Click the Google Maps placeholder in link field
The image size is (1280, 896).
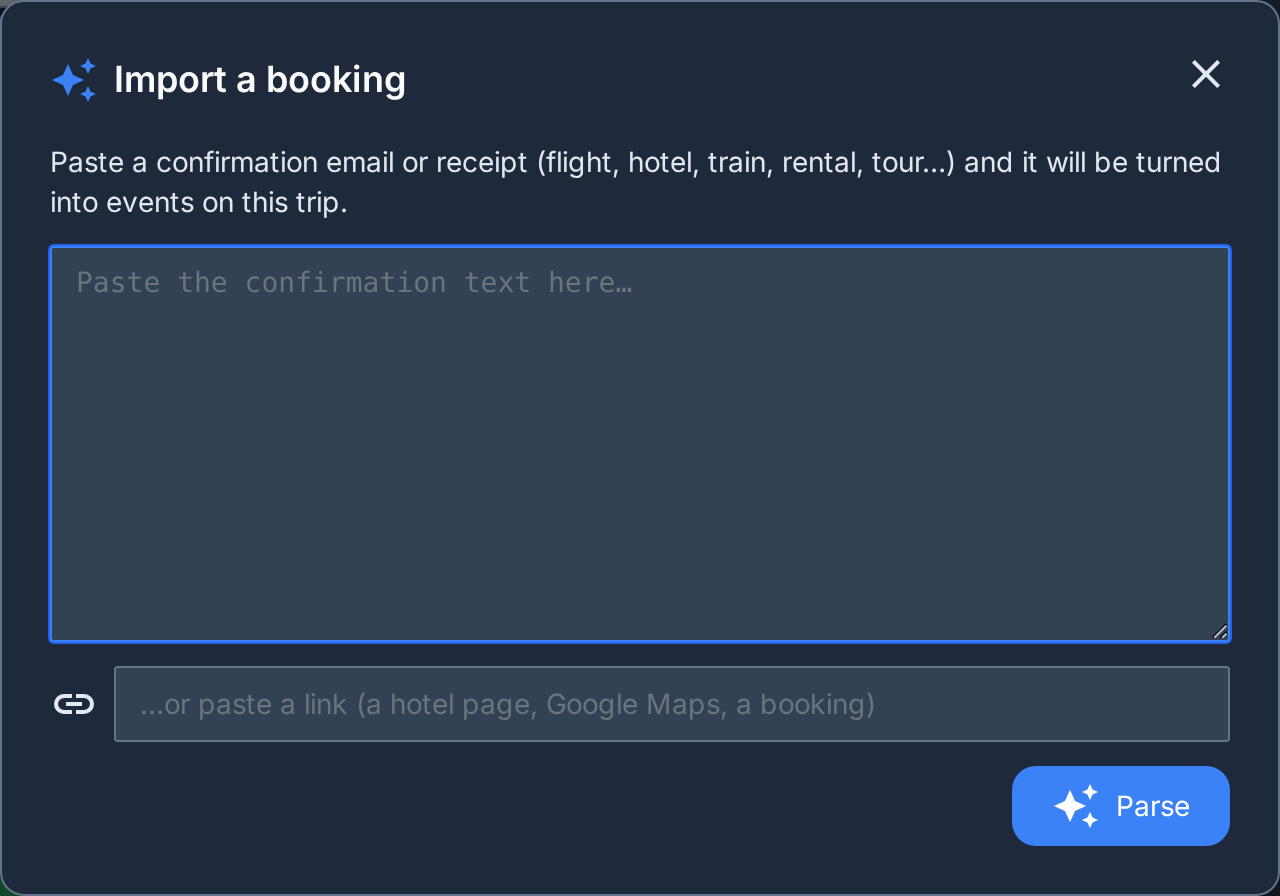point(634,704)
